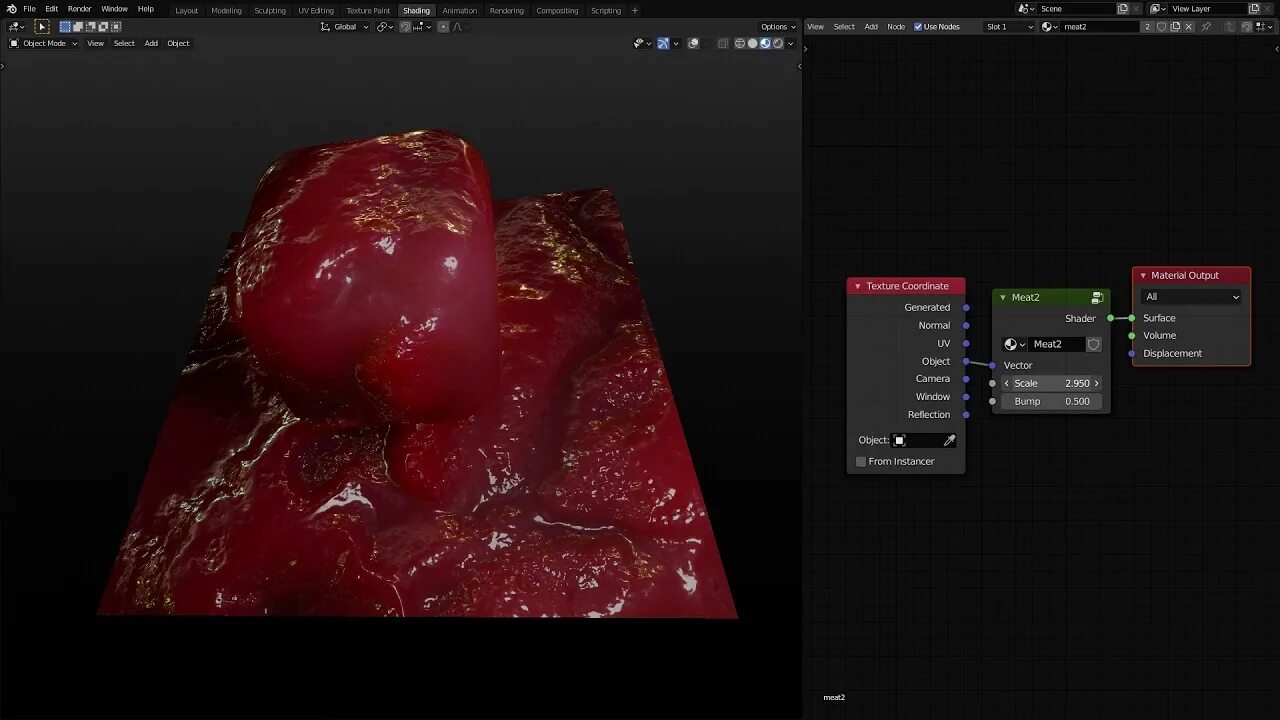Open the File menu
This screenshot has width=1280, height=720.
click(29, 9)
